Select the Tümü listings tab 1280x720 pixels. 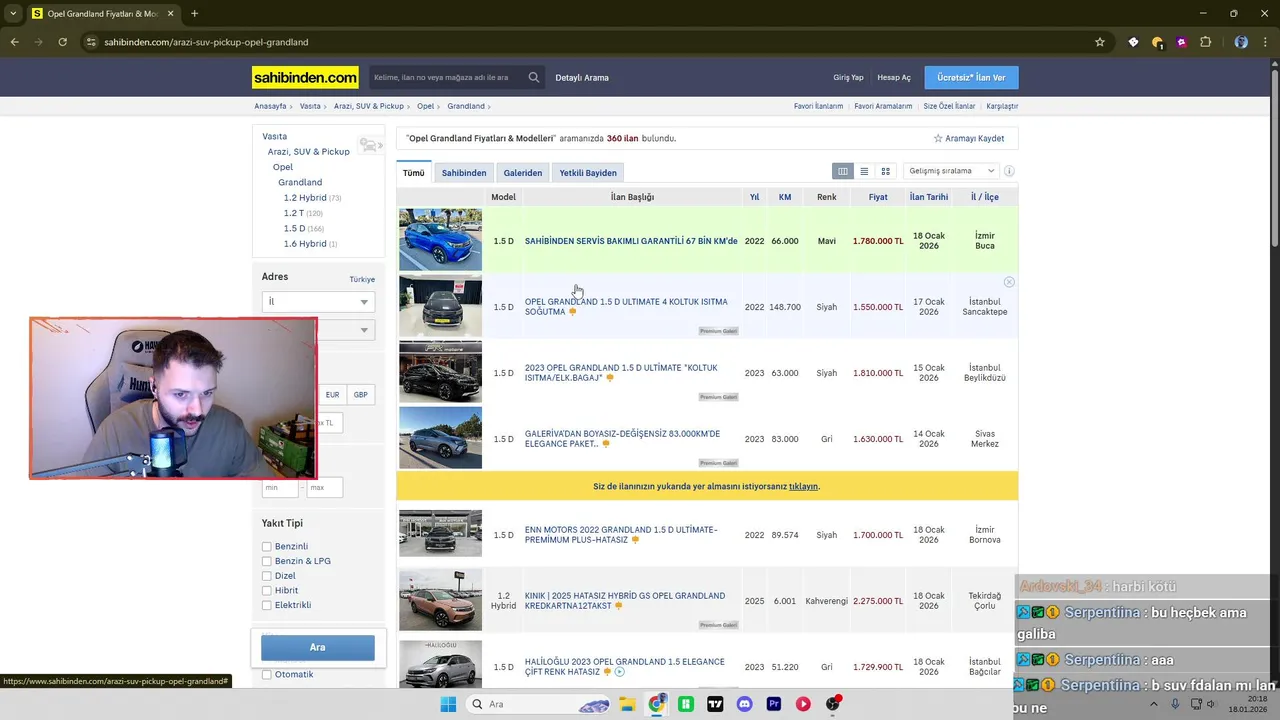click(x=414, y=173)
